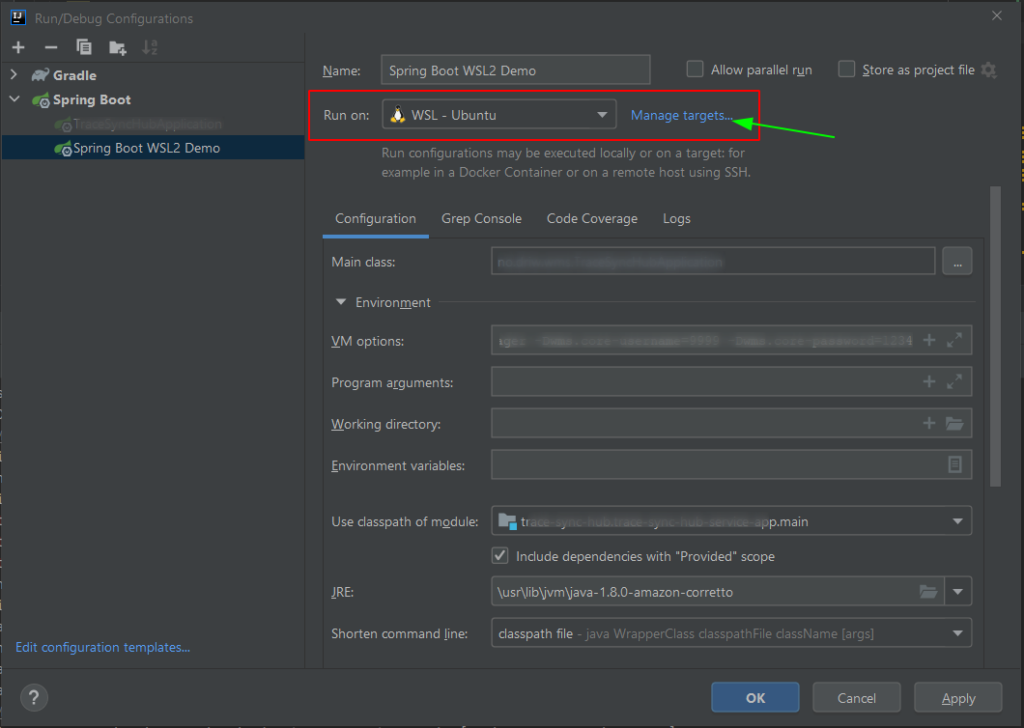The width and height of the screenshot is (1024, 728).
Task: Expand the Program arguments field
Action: tap(954, 382)
